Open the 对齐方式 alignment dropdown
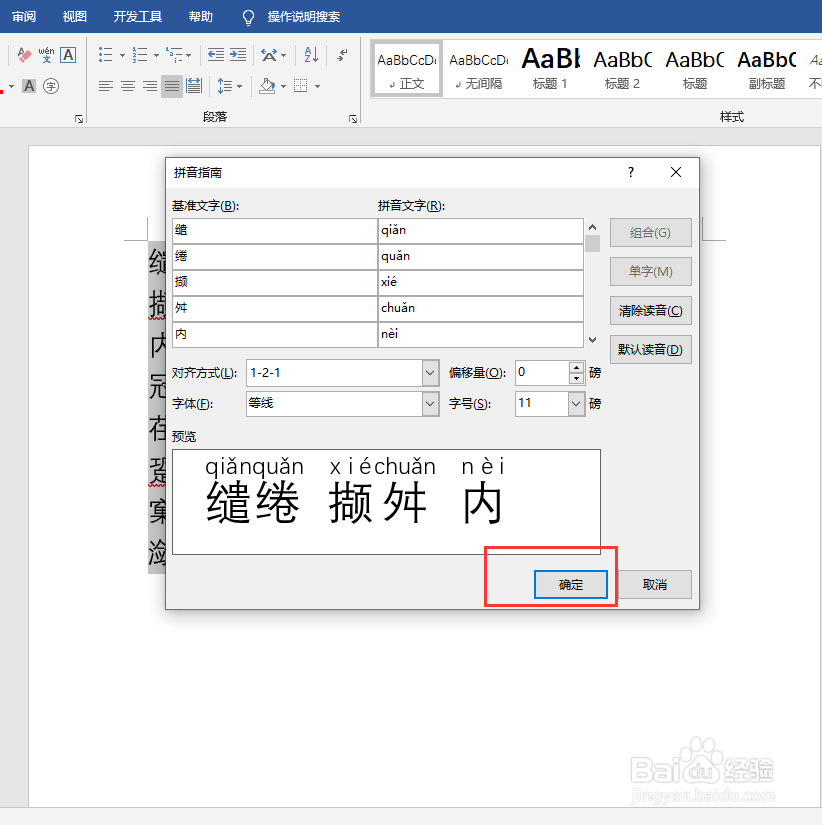The height and width of the screenshot is (825, 822). [x=430, y=372]
